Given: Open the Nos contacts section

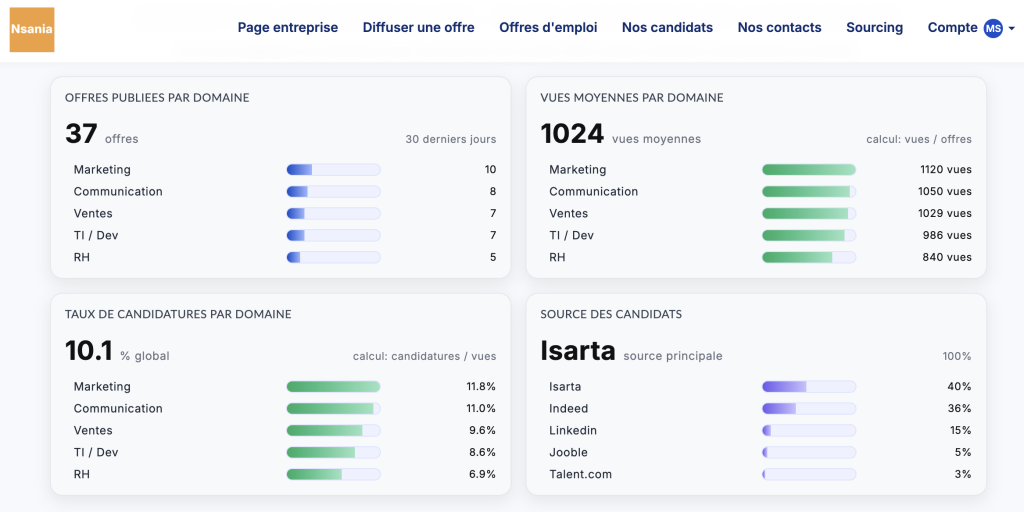Looking at the screenshot, I should coord(779,28).
